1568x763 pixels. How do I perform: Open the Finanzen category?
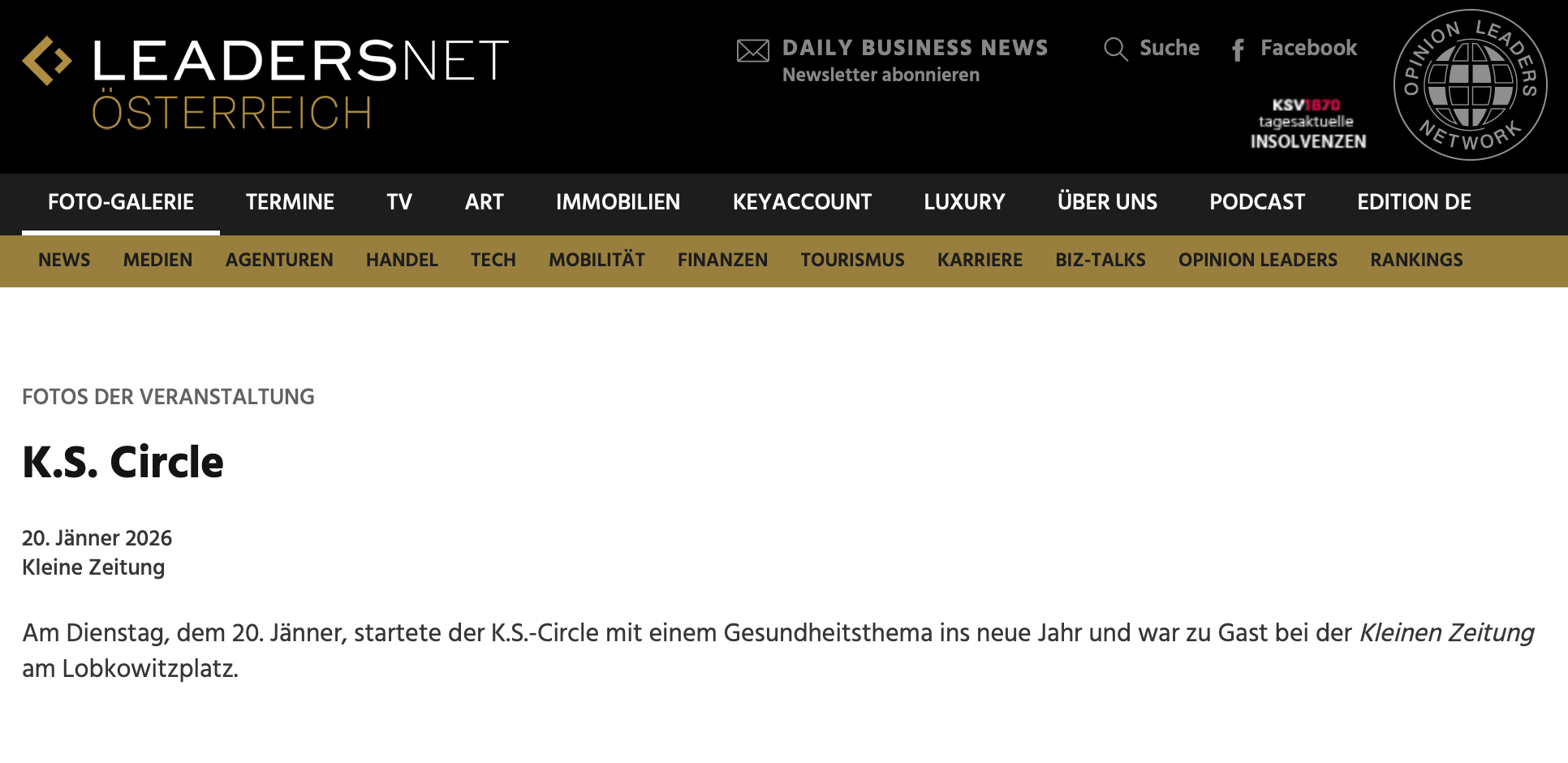pyautogui.click(x=722, y=261)
